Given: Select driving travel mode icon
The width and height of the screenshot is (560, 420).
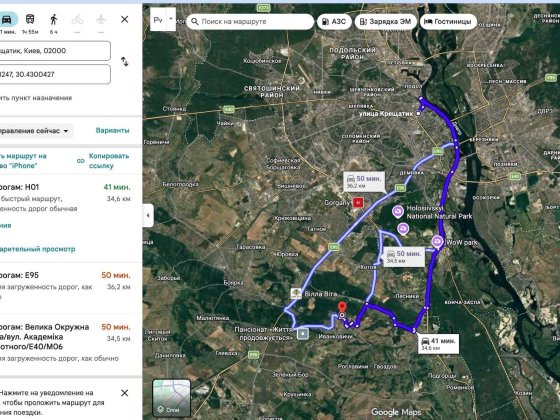Looking at the screenshot, I should (x=7, y=19).
